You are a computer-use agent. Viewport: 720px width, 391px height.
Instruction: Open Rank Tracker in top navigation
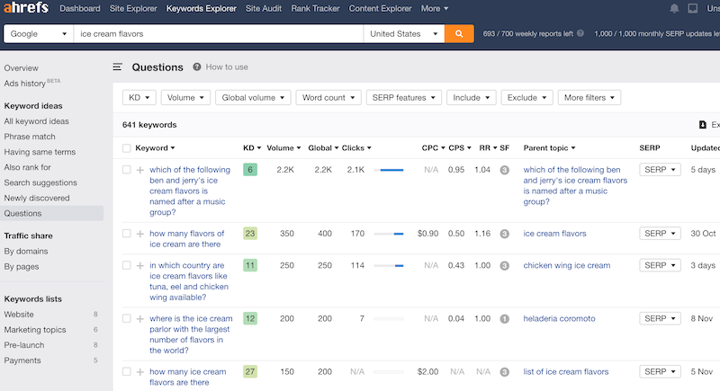(315, 8)
